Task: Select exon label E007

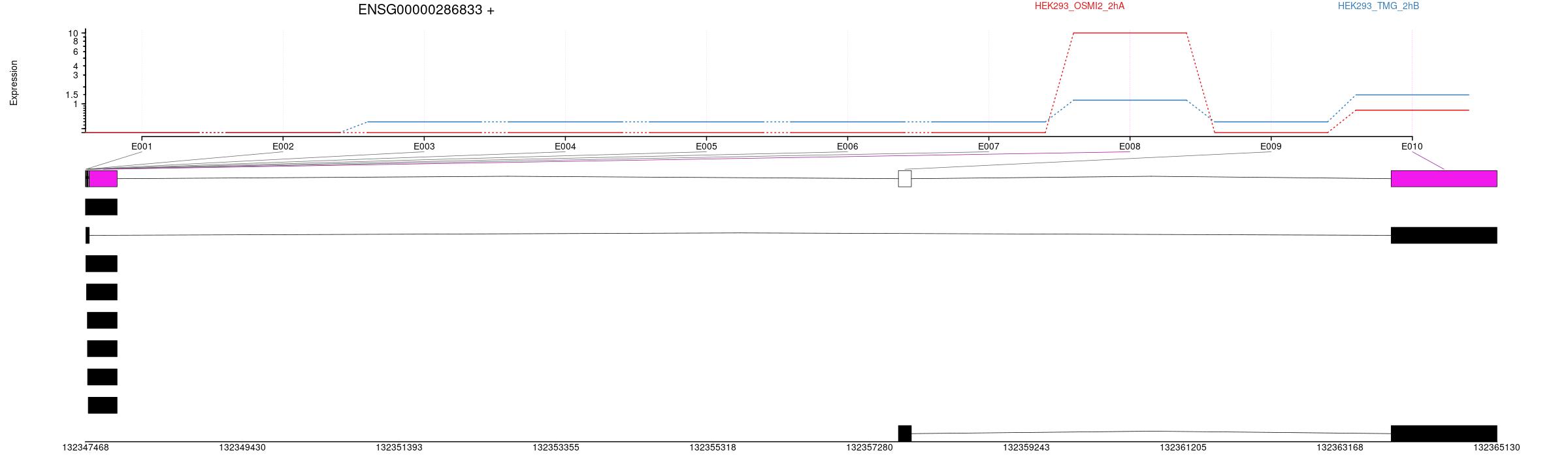Action: (x=988, y=147)
